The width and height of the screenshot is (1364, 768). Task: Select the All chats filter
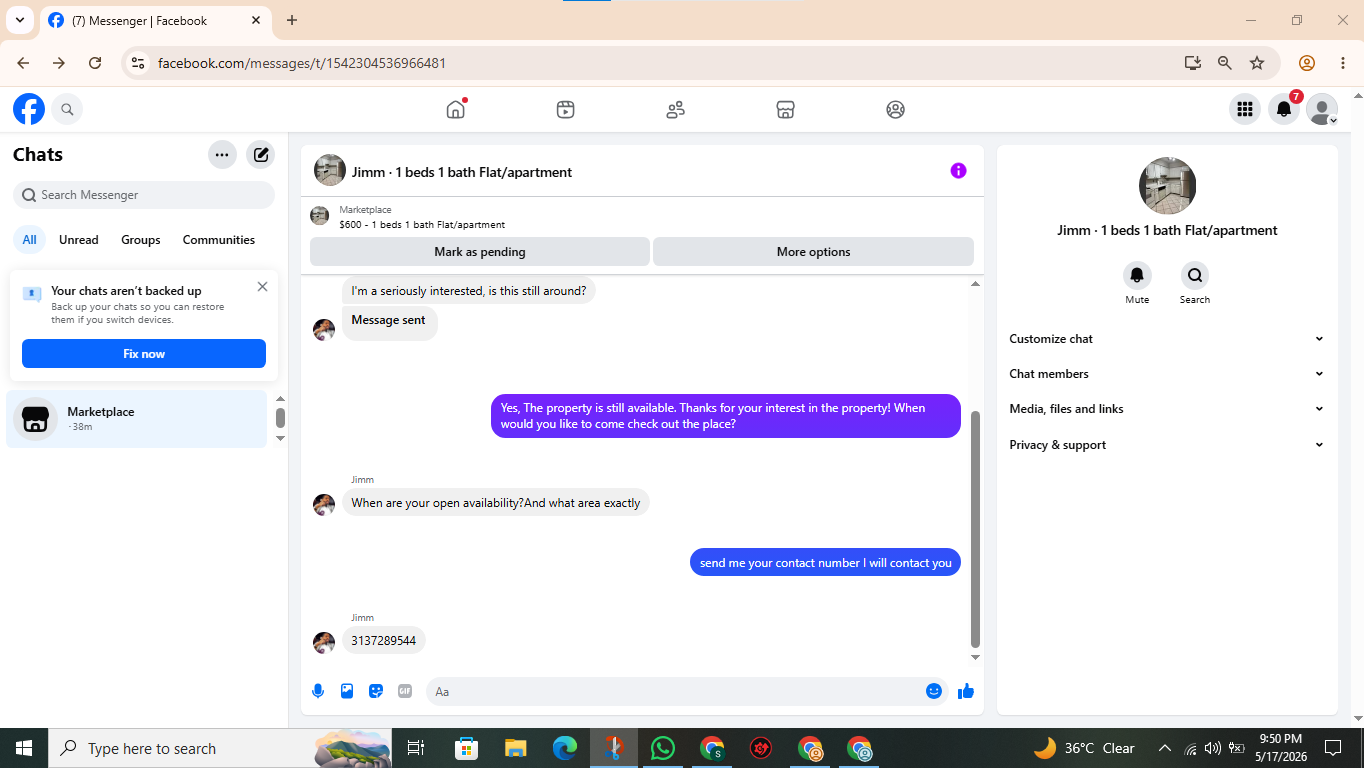[30, 240]
